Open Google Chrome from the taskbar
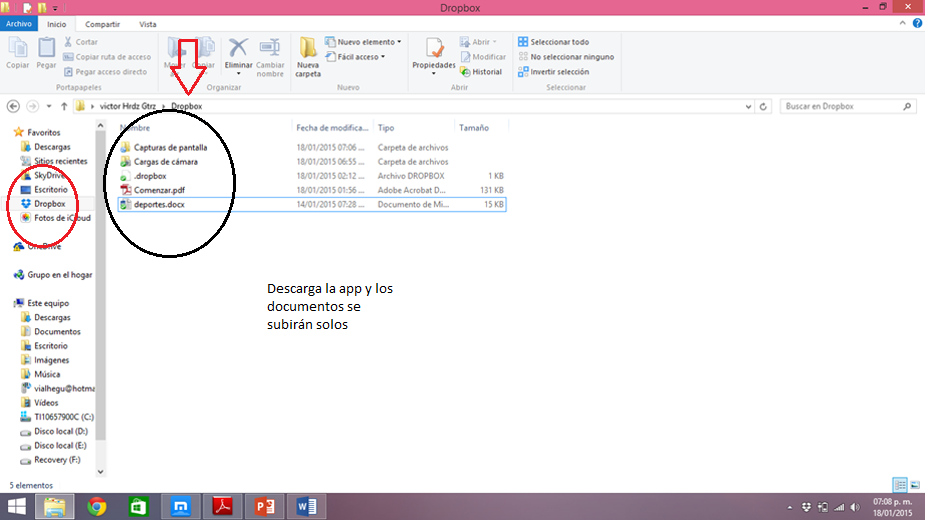Viewport: 925px width, 520px height. (97, 506)
